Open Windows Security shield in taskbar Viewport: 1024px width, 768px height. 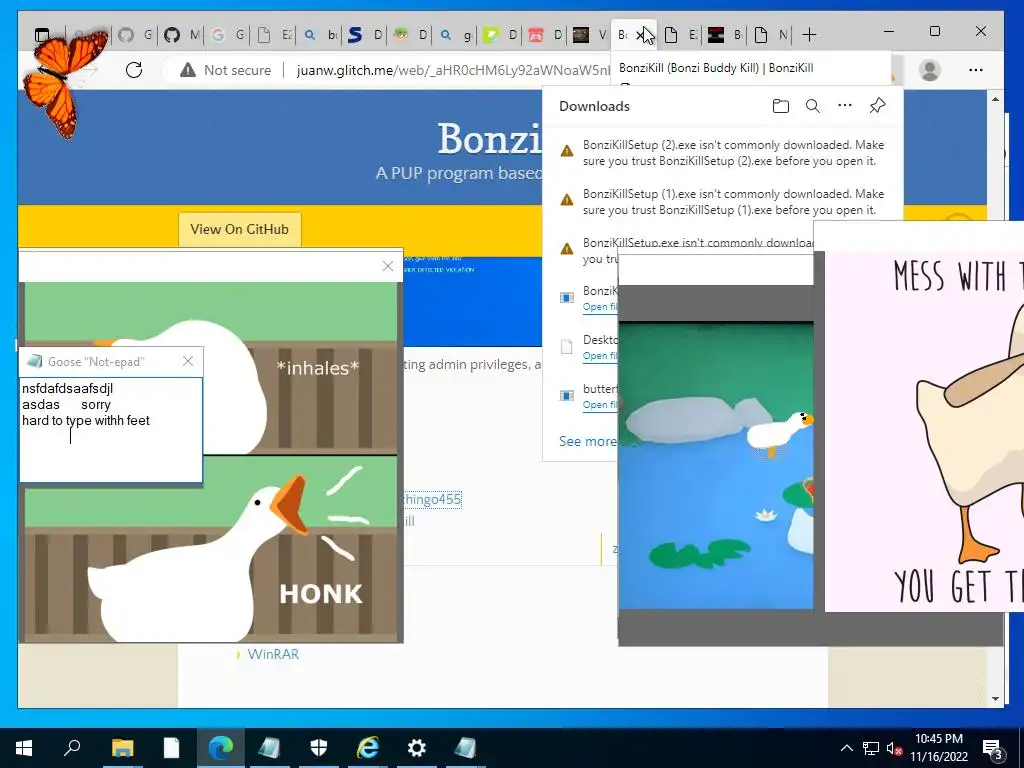click(x=318, y=748)
